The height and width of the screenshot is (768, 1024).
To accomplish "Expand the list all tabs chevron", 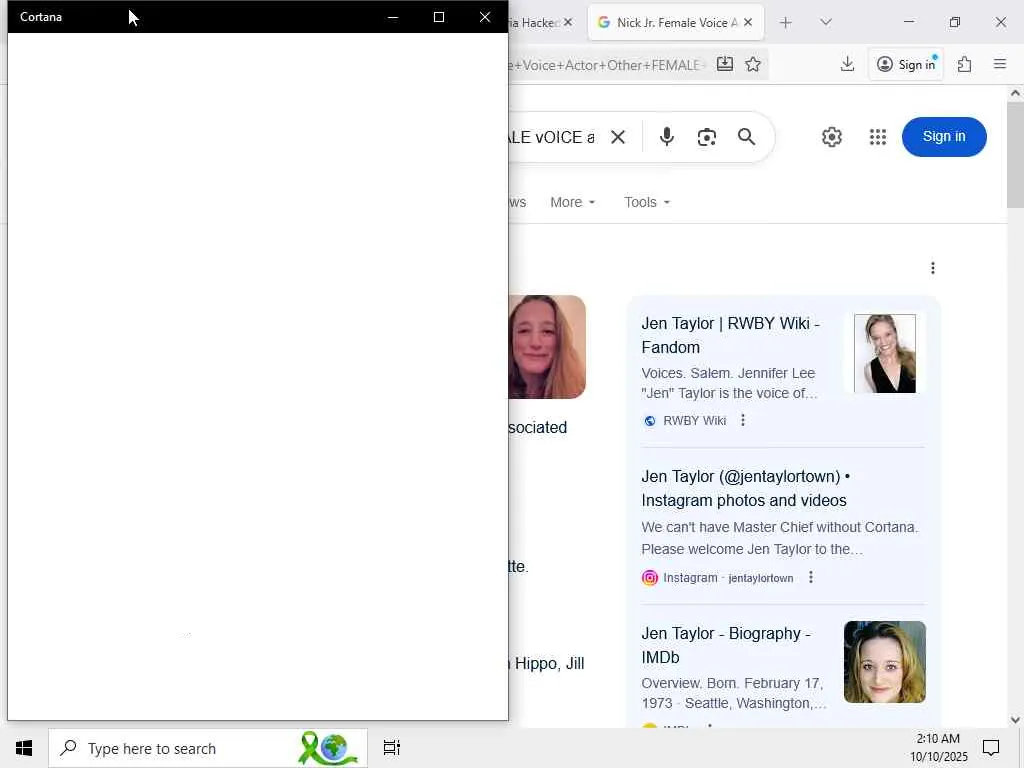I will (x=826, y=22).
